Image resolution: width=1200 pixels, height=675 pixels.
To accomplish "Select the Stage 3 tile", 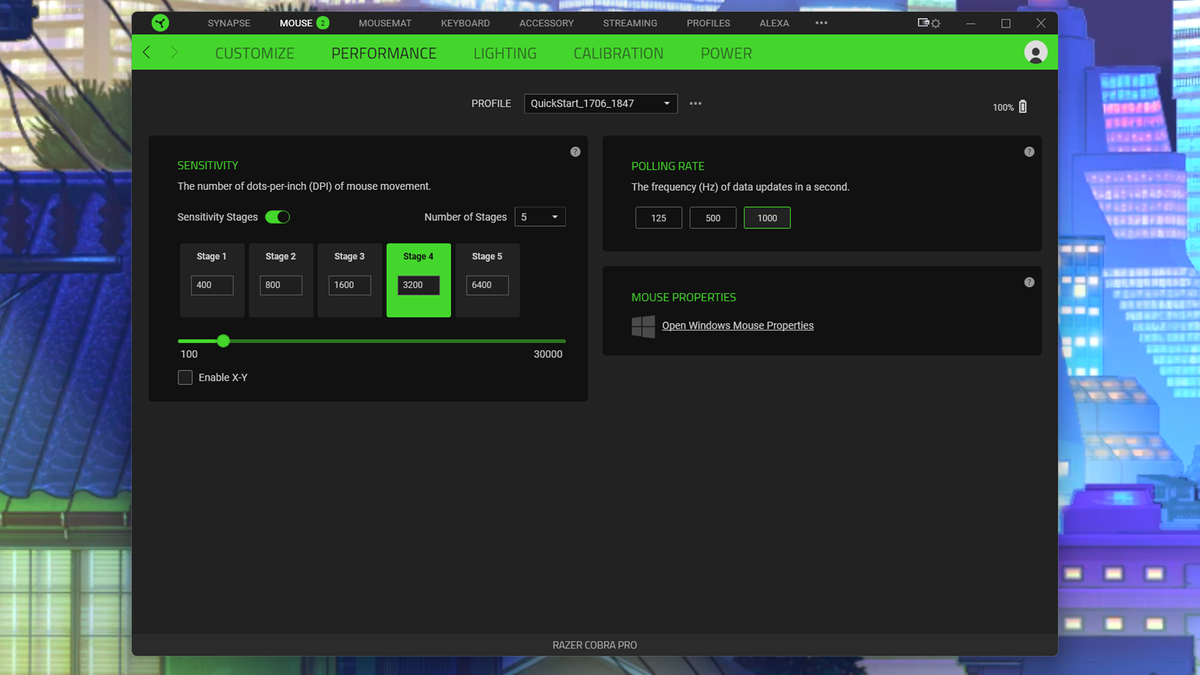I will tap(350, 280).
